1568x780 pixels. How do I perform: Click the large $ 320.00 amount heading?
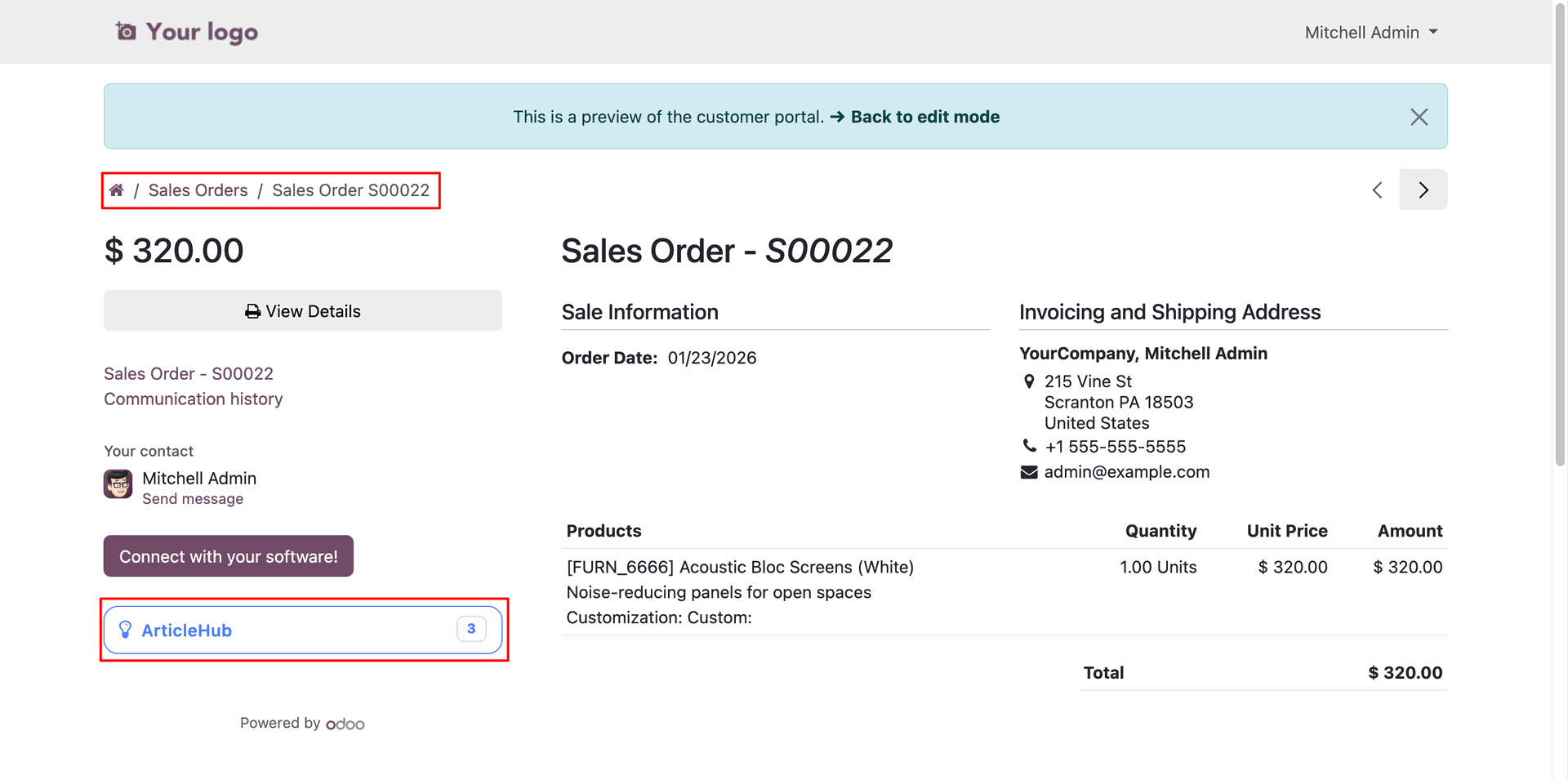174,251
